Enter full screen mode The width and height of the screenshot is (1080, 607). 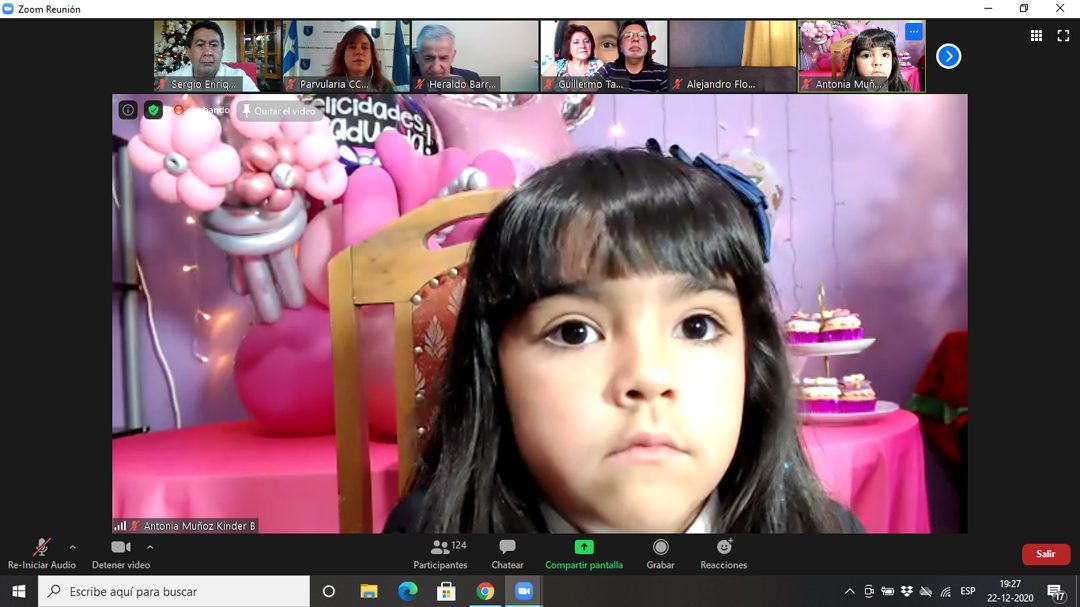[x=1063, y=36]
